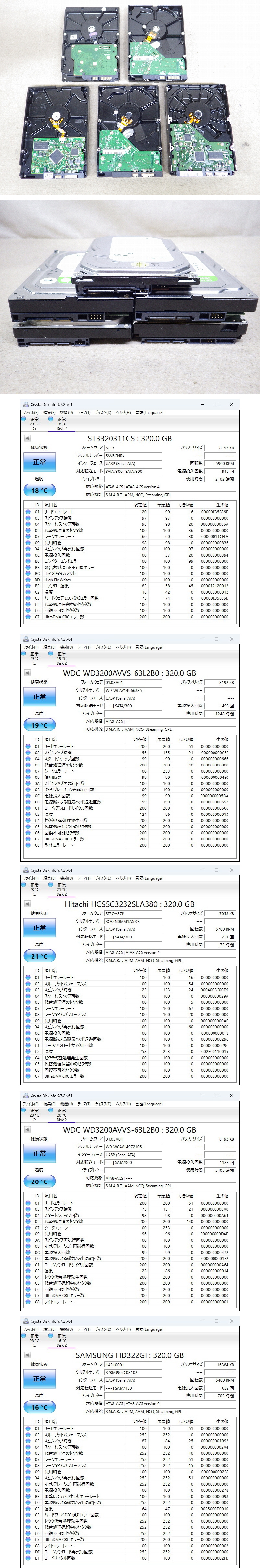Click raw value 00000E35E86D in row 01 of ST3320311CS
This screenshot has height=1568, width=260.
click(215, 512)
